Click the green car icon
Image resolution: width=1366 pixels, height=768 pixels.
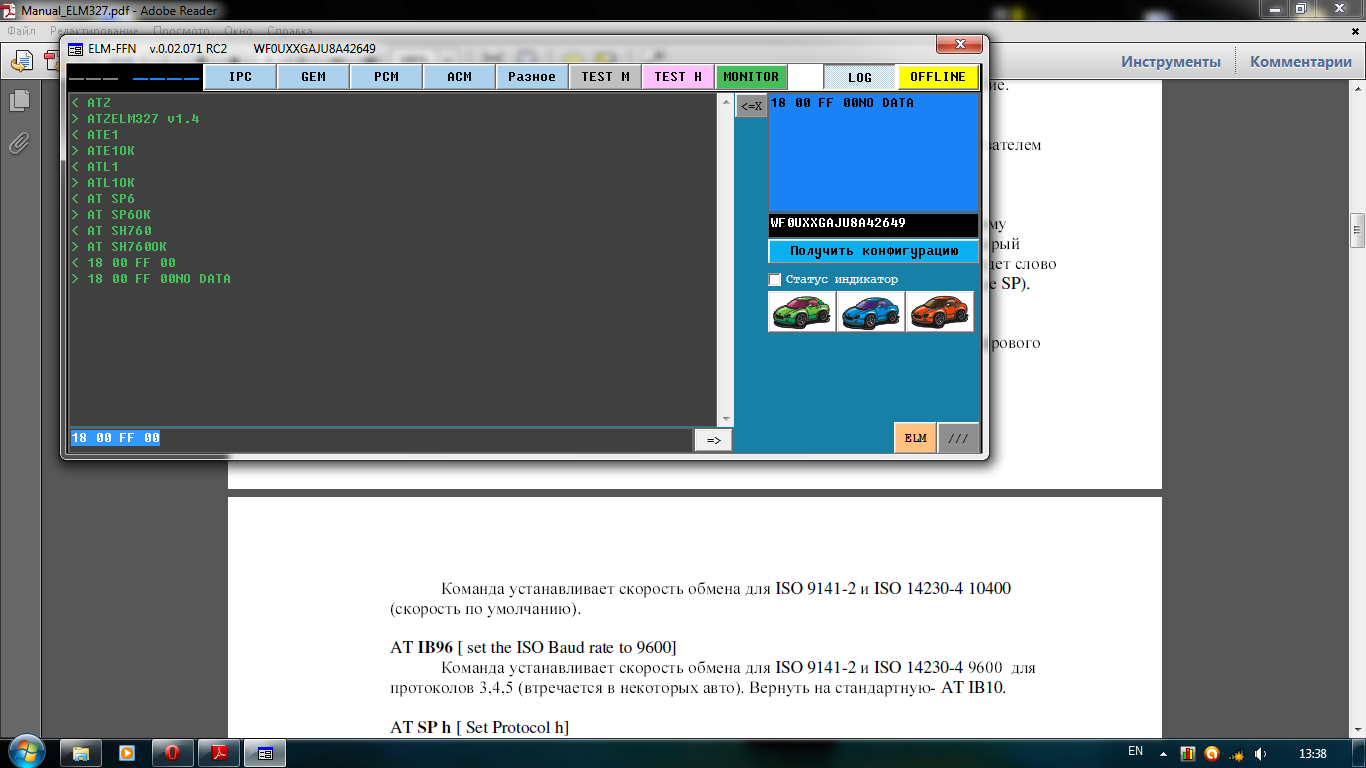pyautogui.click(x=801, y=311)
